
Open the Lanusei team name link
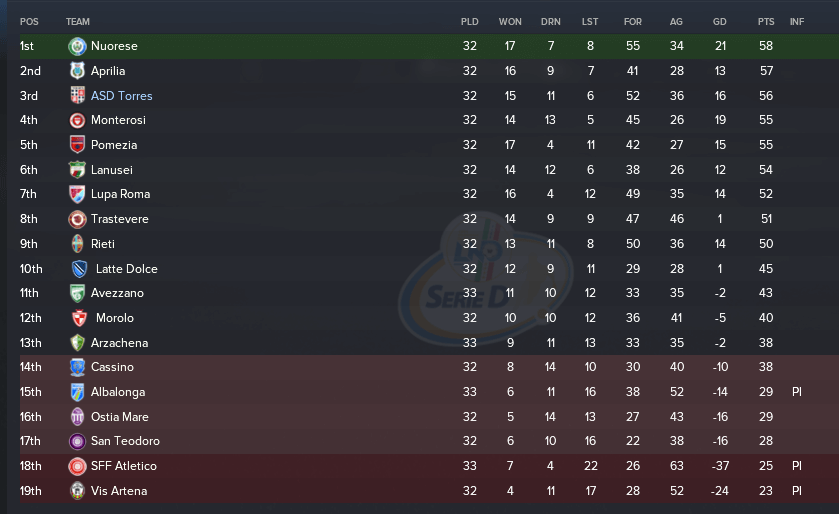(111, 170)
